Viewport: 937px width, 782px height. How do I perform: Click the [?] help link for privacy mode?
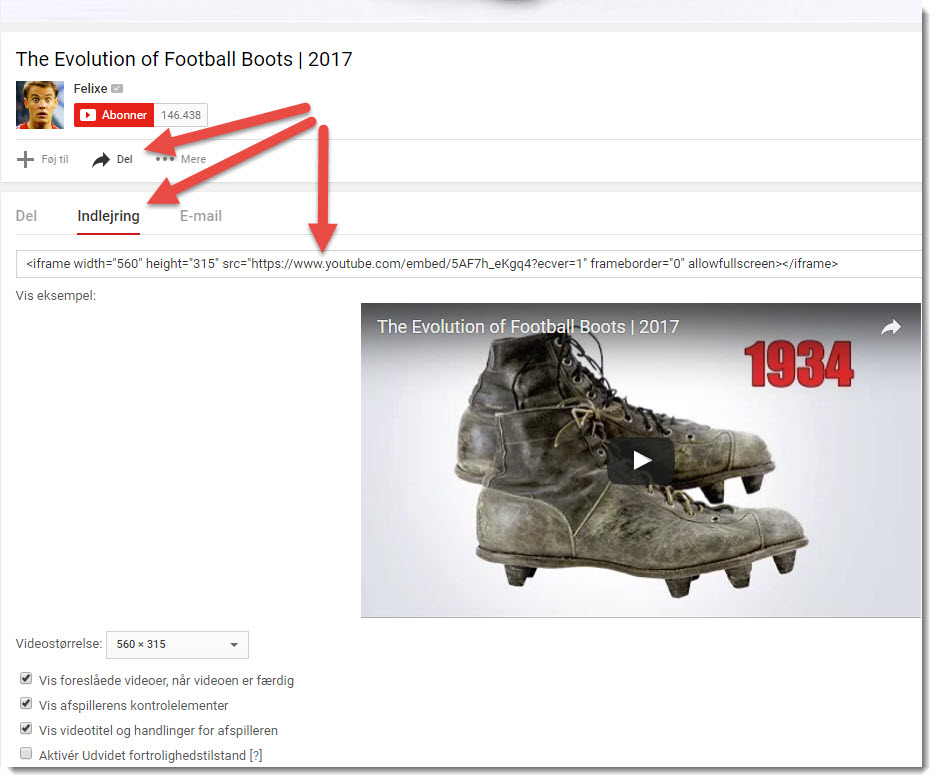point(256,755)
